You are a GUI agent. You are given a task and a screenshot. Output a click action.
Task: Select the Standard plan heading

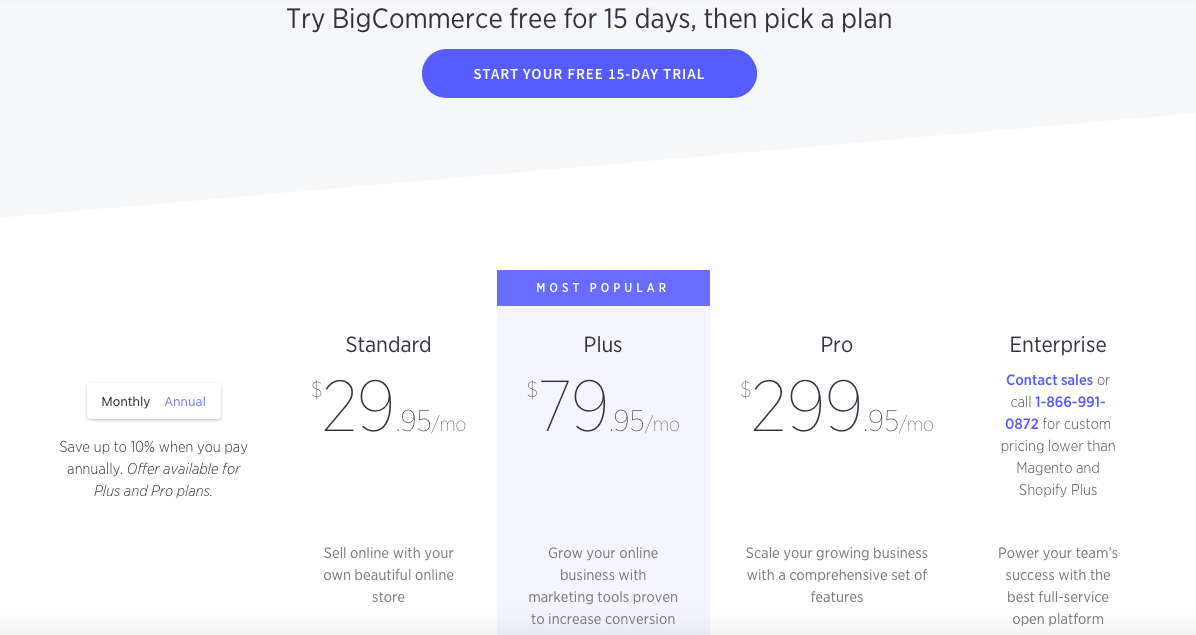(388, 345)
